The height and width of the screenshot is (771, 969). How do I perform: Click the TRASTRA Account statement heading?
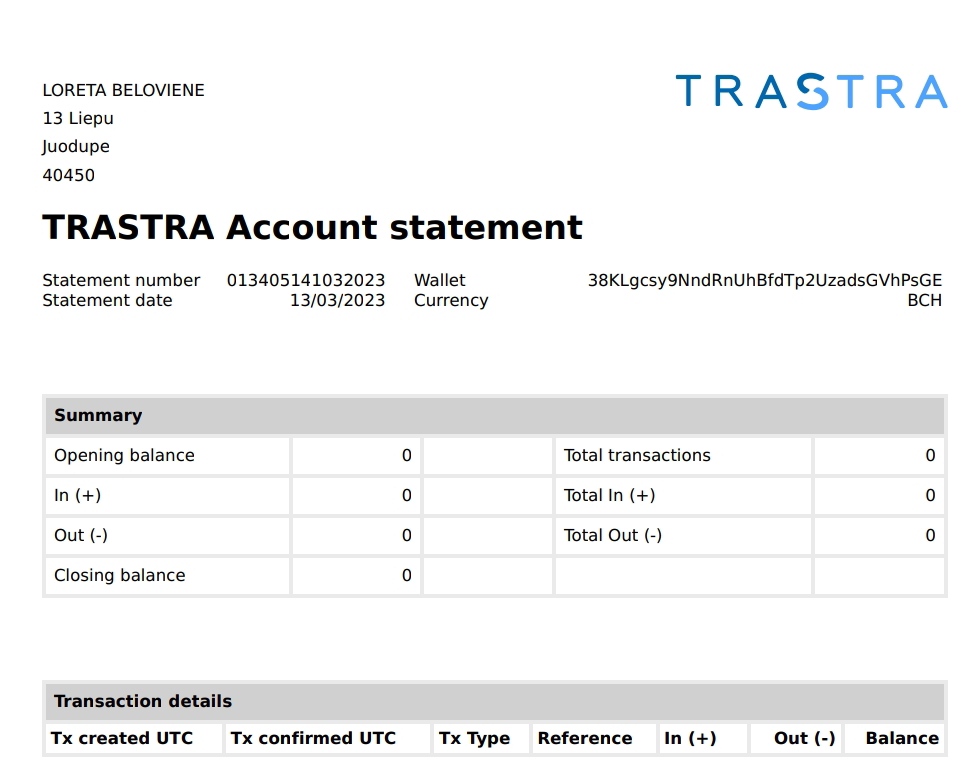coord(312,227)
